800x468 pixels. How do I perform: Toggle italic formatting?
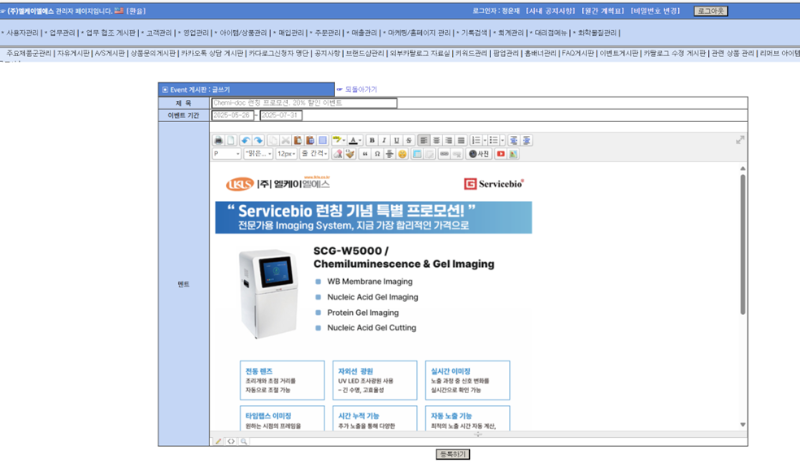[384, 140]
